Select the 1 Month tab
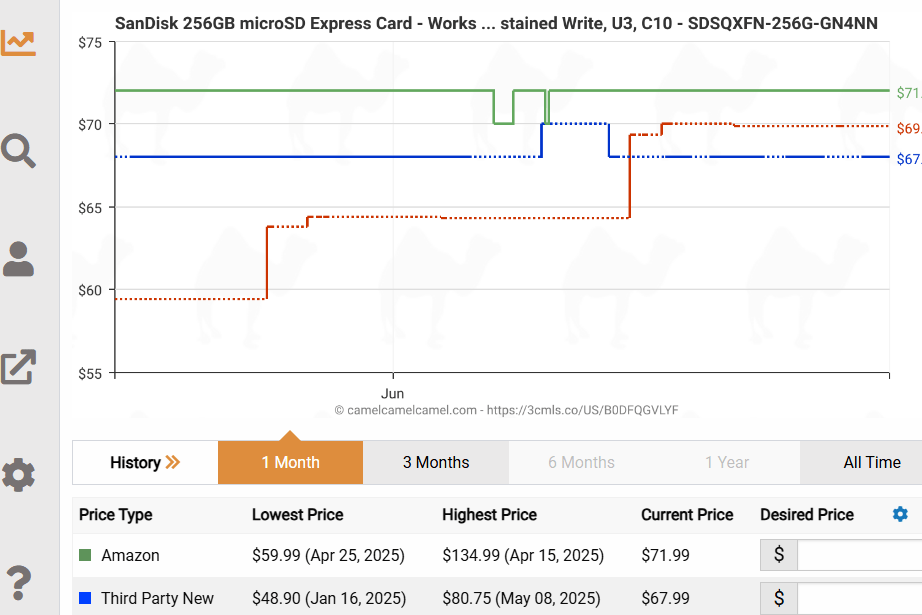Image resolution: width=922 pixels, height=615 pixels. [290, 463]
